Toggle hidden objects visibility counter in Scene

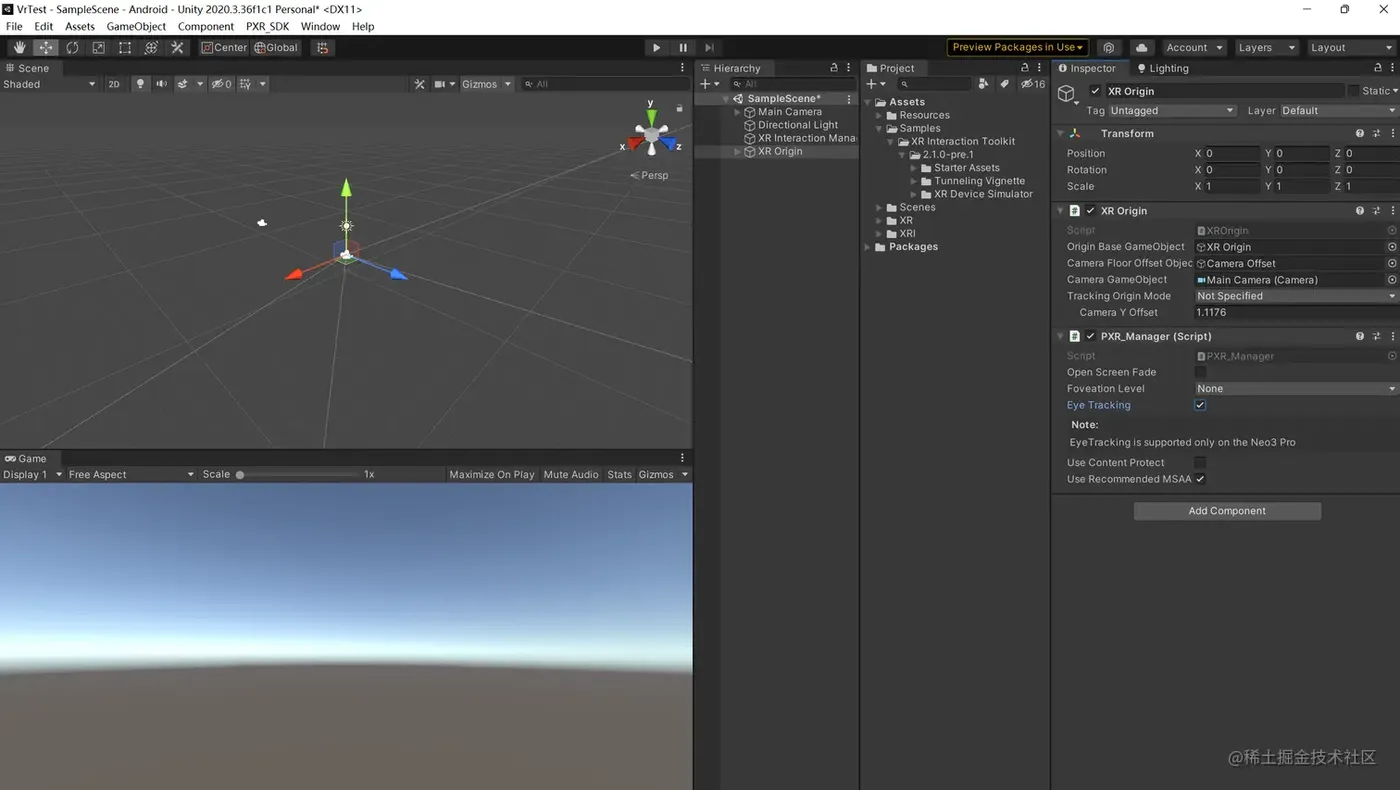tap(221, 84)
